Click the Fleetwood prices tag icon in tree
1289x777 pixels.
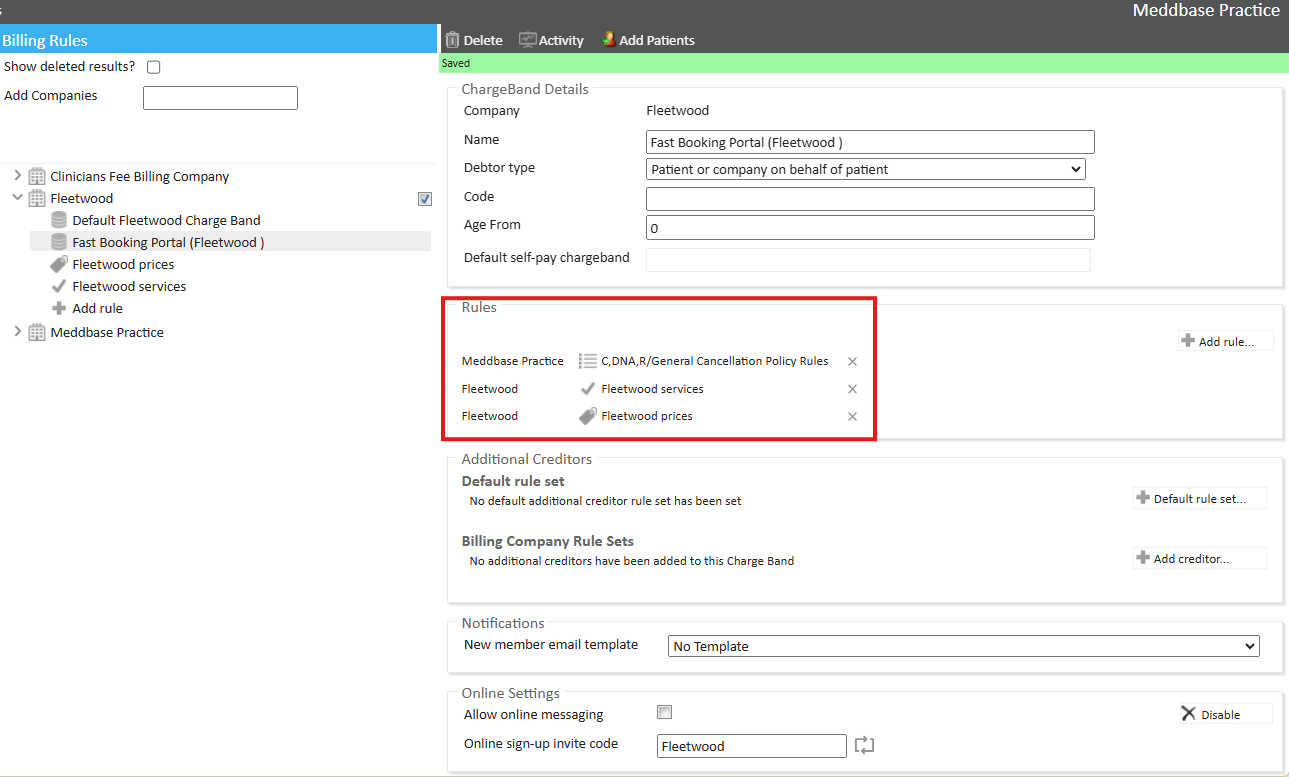(x=59, y=265)
